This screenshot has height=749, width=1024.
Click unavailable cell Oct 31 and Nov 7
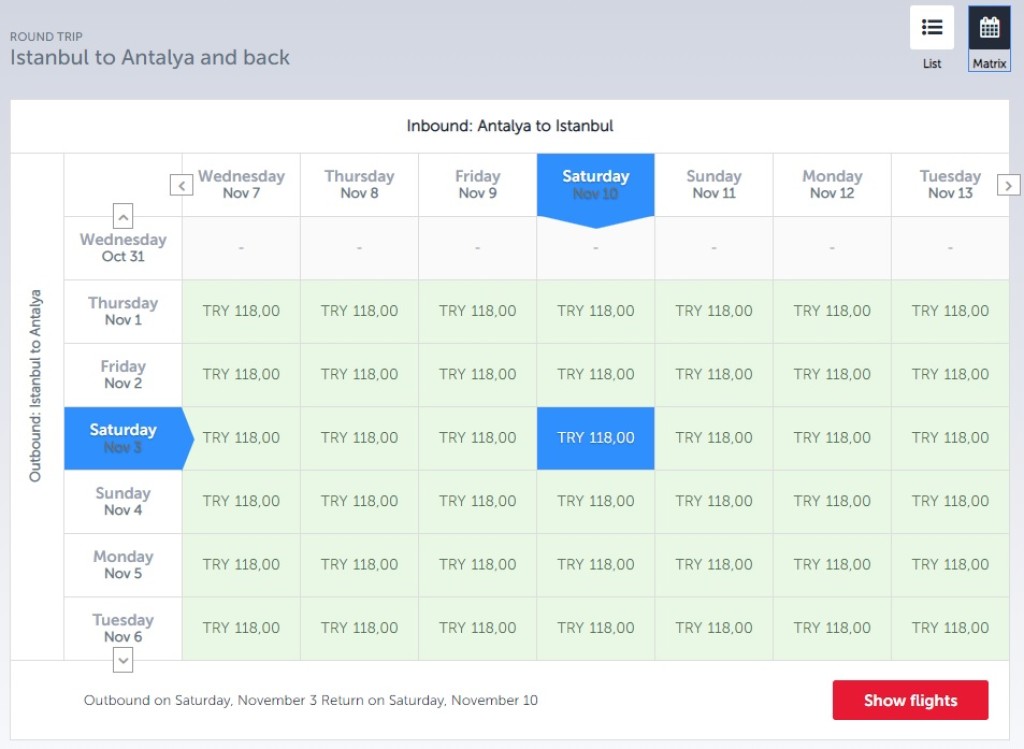241,248
